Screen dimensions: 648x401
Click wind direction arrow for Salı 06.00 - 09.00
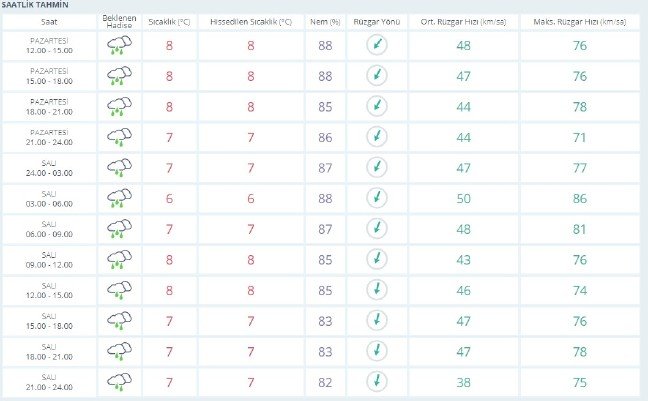[x=376, y=228]
